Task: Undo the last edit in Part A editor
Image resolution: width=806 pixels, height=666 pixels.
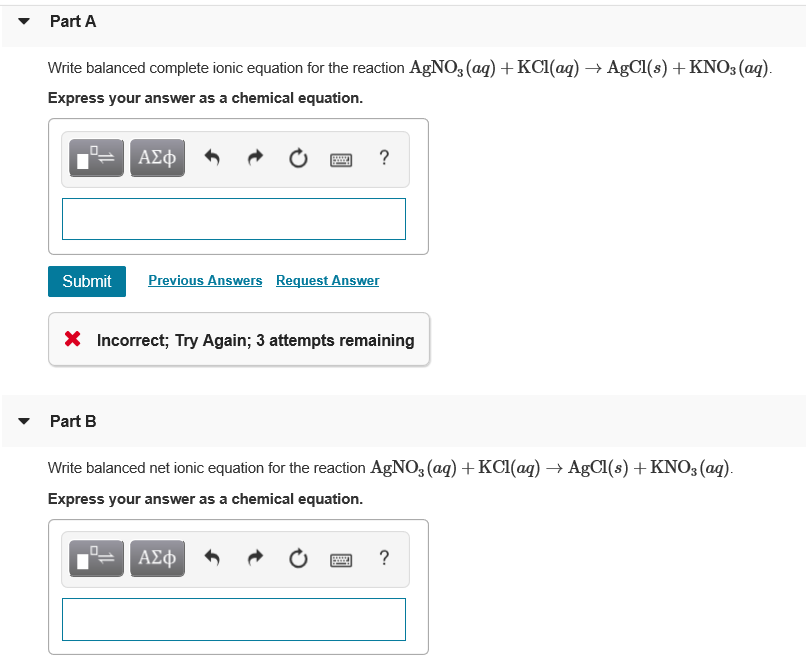Action: click(211, 157)
